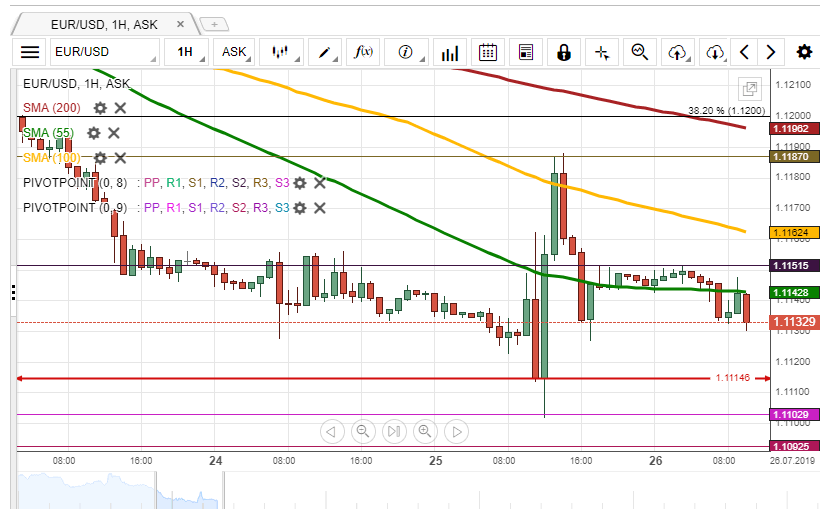Click the 1.11962 SMA 200 price tag
Screen dimensions: 834x509
coord(795,129)
